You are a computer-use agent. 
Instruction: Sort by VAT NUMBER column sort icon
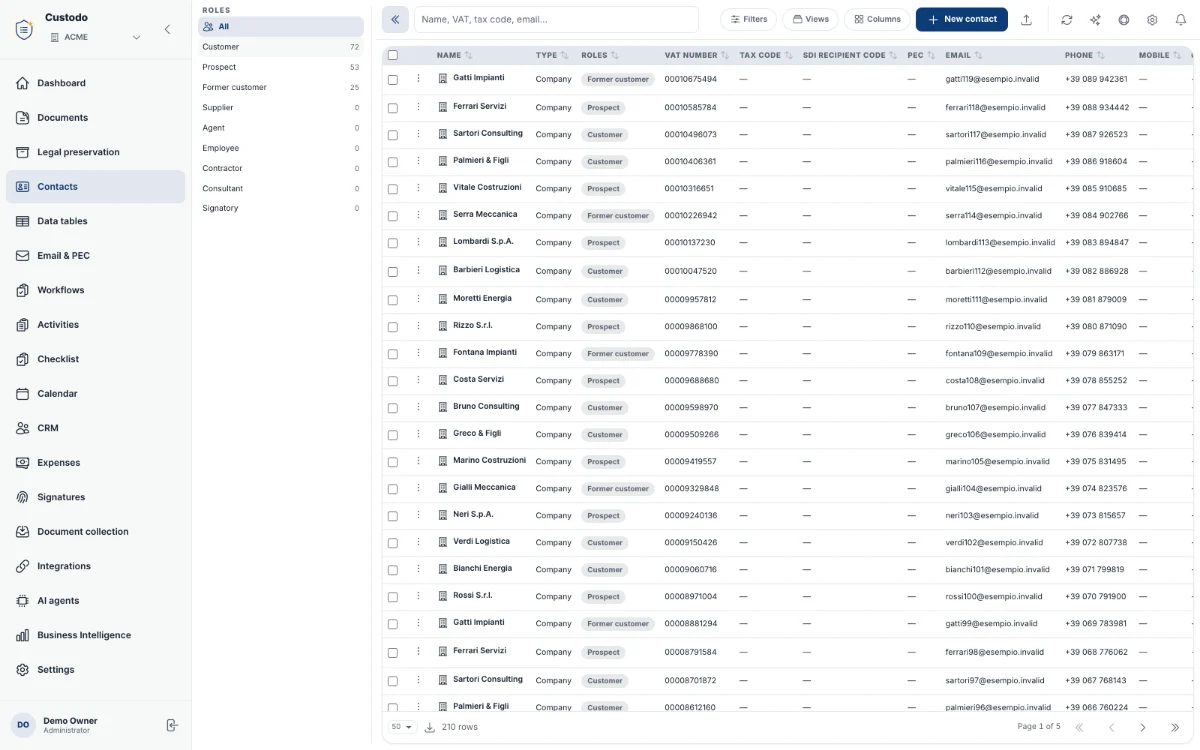[x=725, y=55]
